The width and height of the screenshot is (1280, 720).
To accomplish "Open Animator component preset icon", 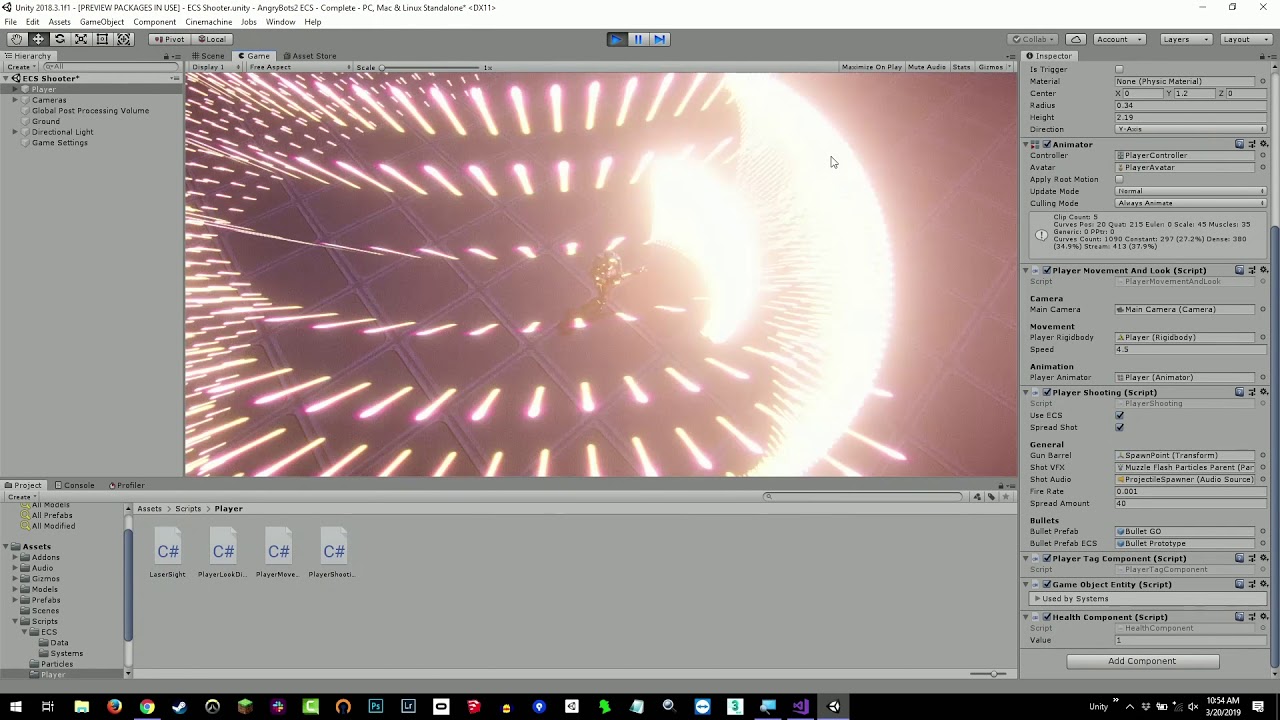I will pyautogui.click(x=1252, y=144).
